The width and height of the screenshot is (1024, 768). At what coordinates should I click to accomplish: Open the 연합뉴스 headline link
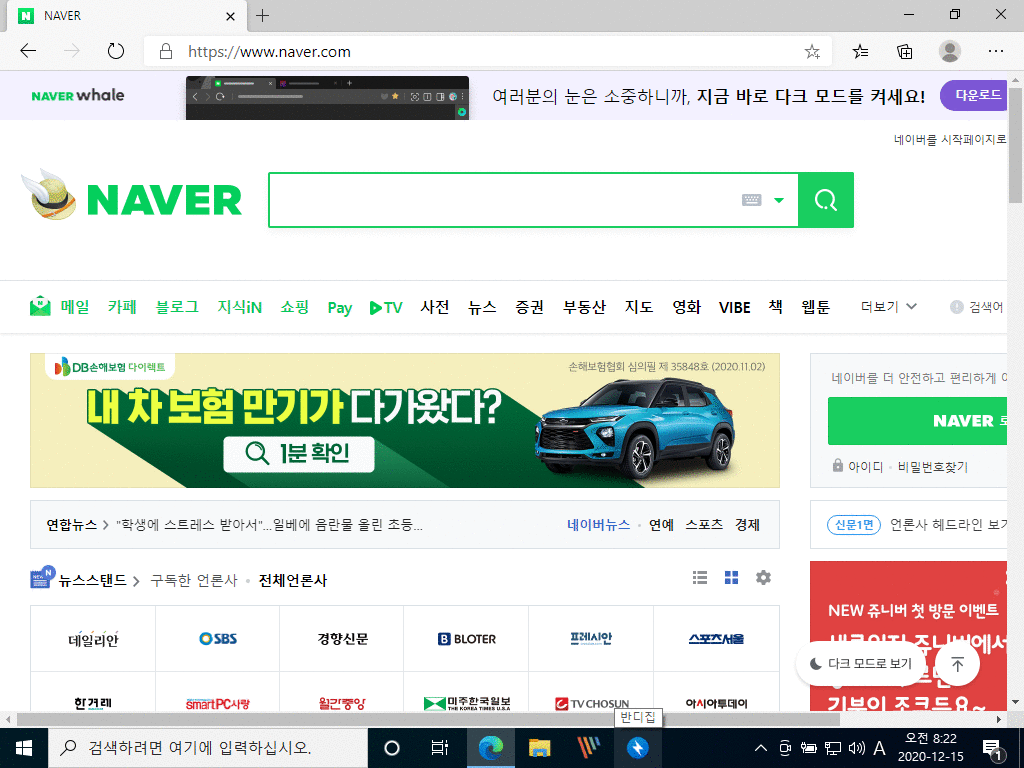tap(269, 525)
